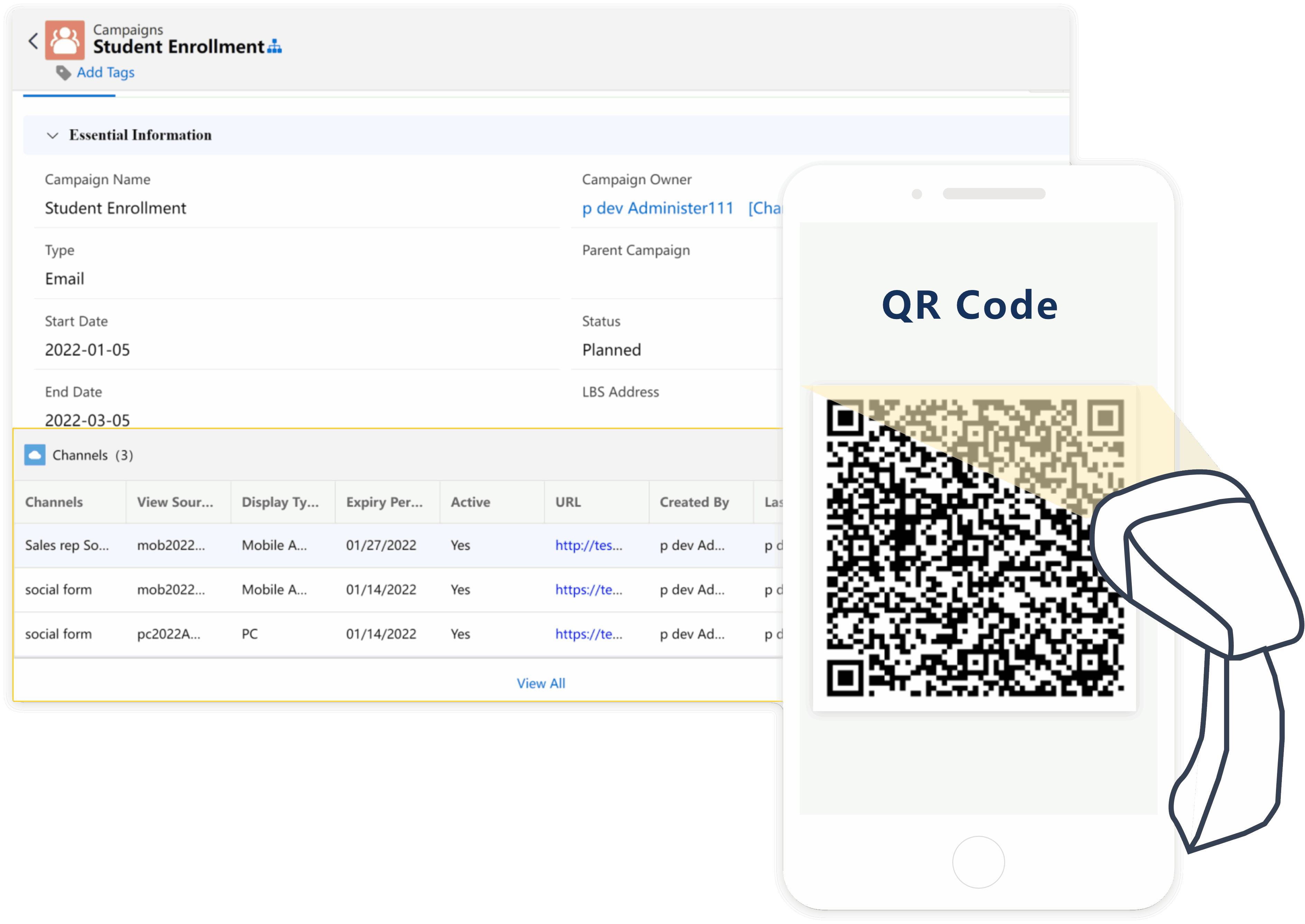Sort by the Active column header

point(470,502)
